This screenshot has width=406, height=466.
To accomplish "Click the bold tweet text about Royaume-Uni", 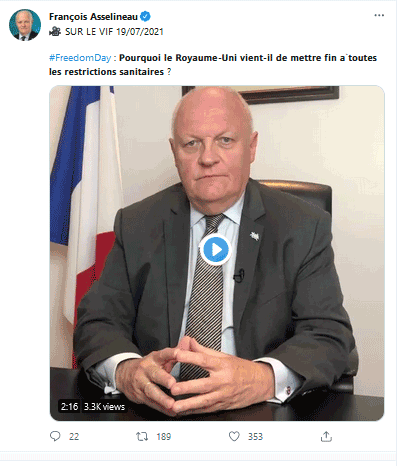I will click(x=213, y=65).
